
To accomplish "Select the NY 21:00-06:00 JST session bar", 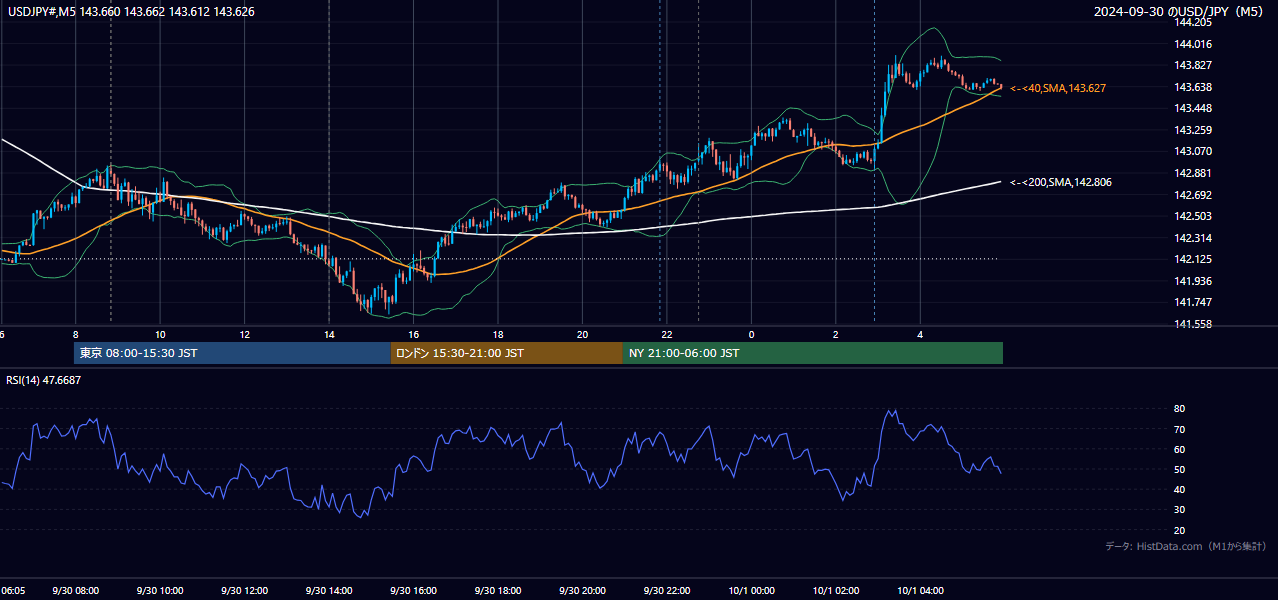I will pyautogui.click(x=813, y=353).
